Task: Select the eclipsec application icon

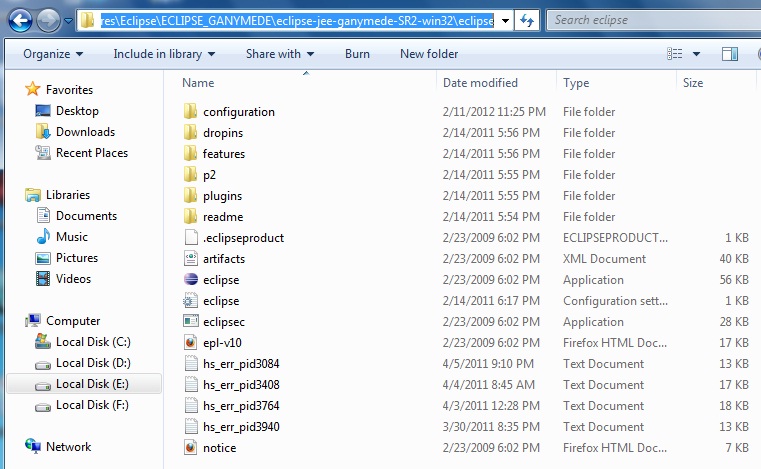Action: (x=191, y=321)
